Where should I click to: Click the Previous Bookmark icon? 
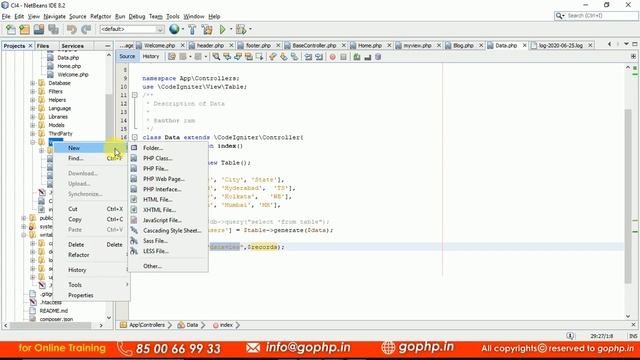tap(273, 57)
